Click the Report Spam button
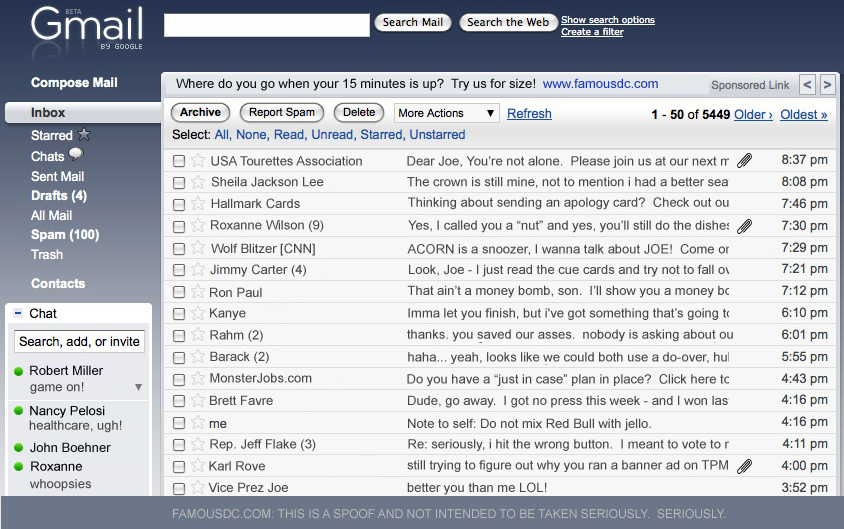Screen dimensions: 844x529 click(x=282, y=112)
